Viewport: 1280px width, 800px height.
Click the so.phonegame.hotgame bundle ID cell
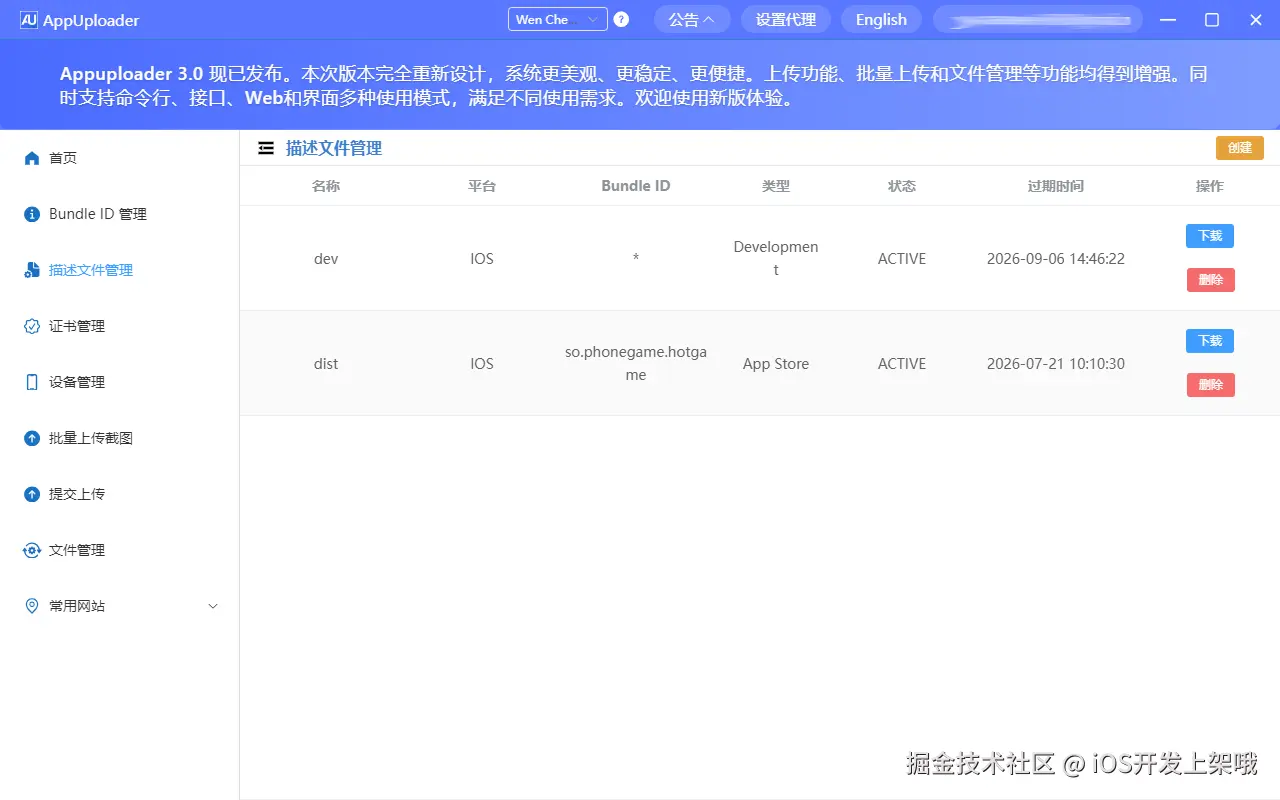(636, 364)
